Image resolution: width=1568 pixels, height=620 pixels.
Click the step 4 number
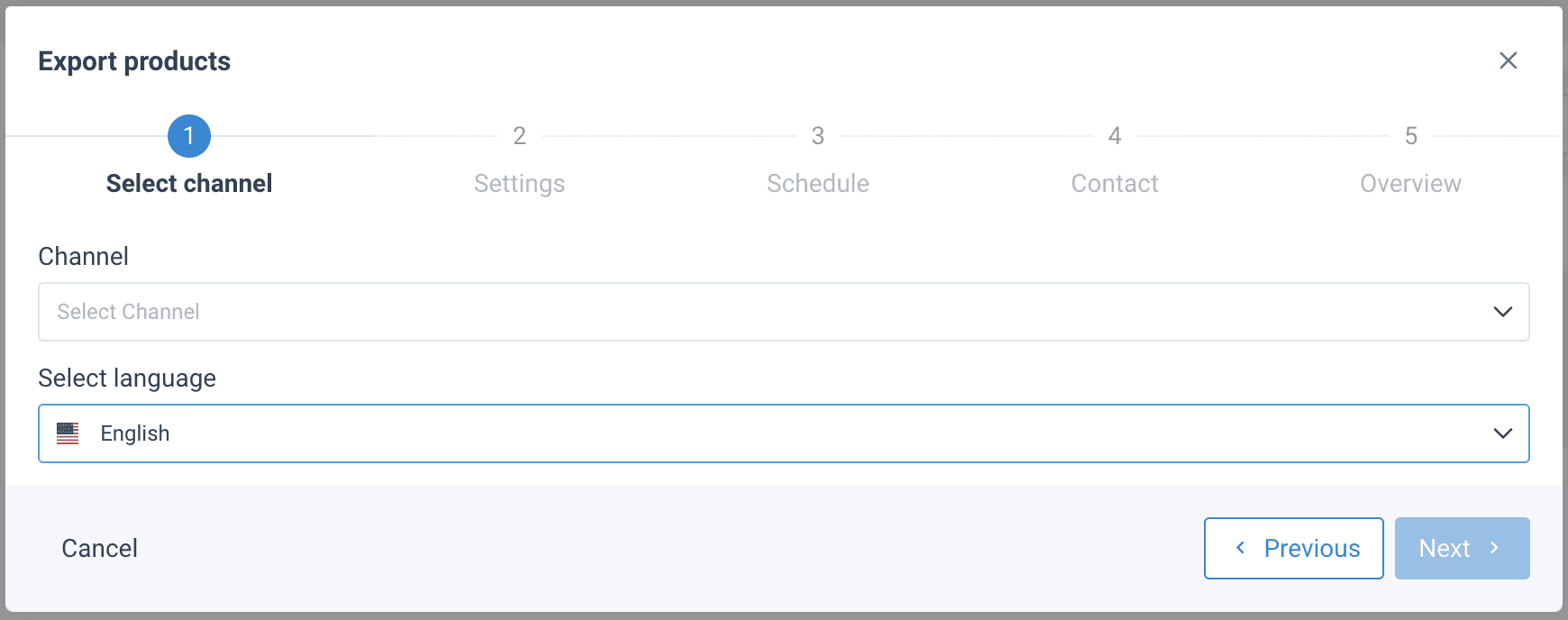click(x=1115, y=136)
